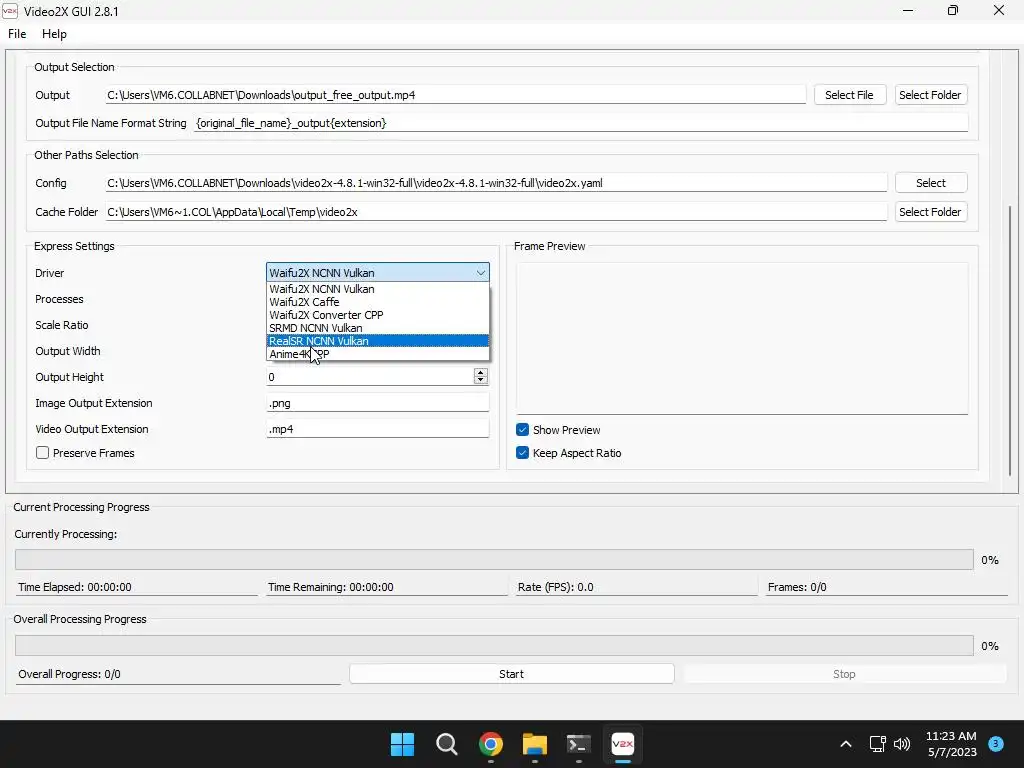Click the Select button for Config
This screenshot has width=1024, height=768.
pyautogui.click(x=930, y=183)
